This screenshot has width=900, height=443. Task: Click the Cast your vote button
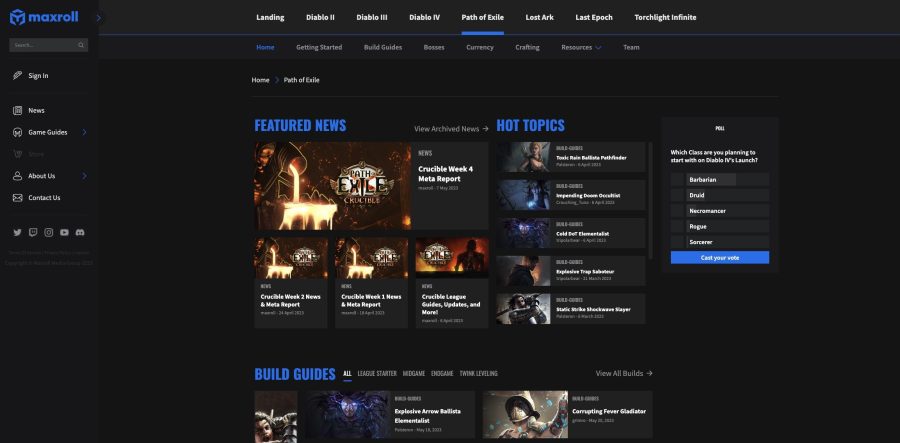(720, 258)
